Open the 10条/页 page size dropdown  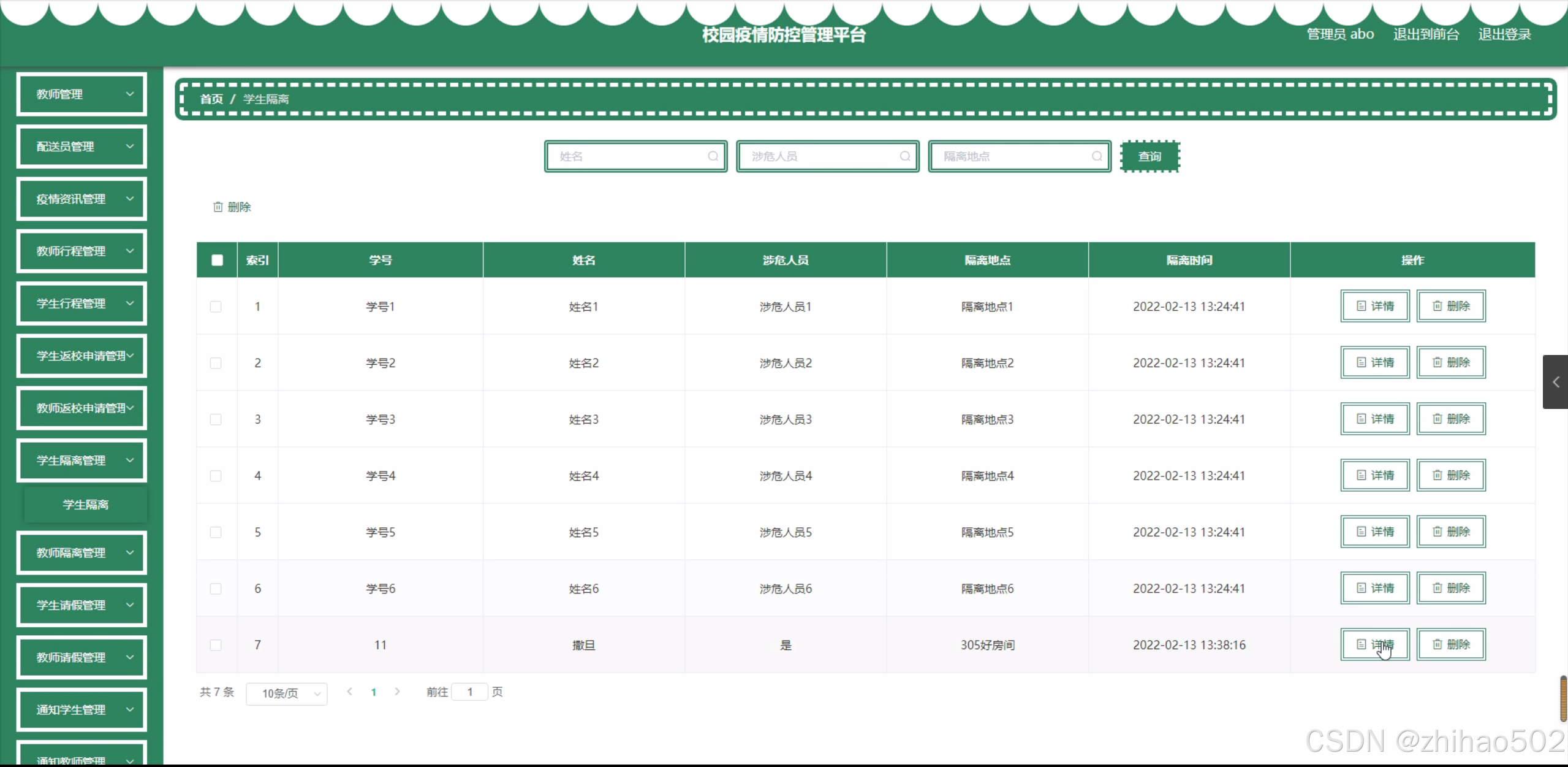[x=286, y=693]
